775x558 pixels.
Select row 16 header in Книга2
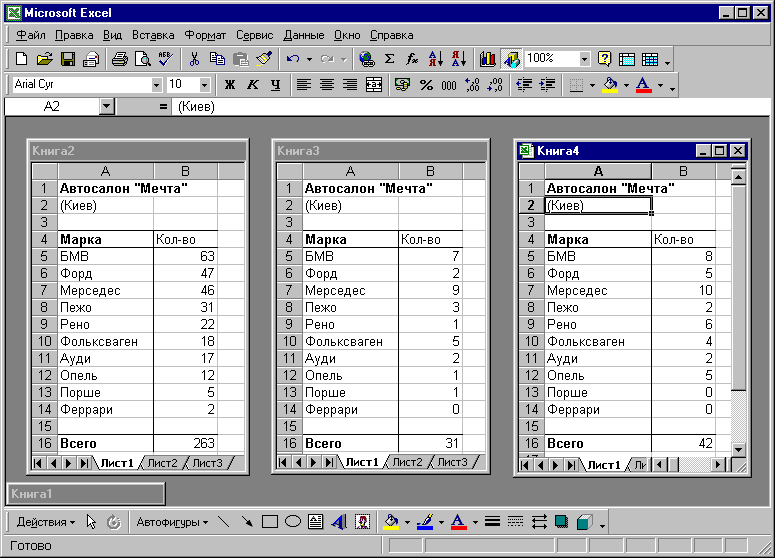pos(44,443)
